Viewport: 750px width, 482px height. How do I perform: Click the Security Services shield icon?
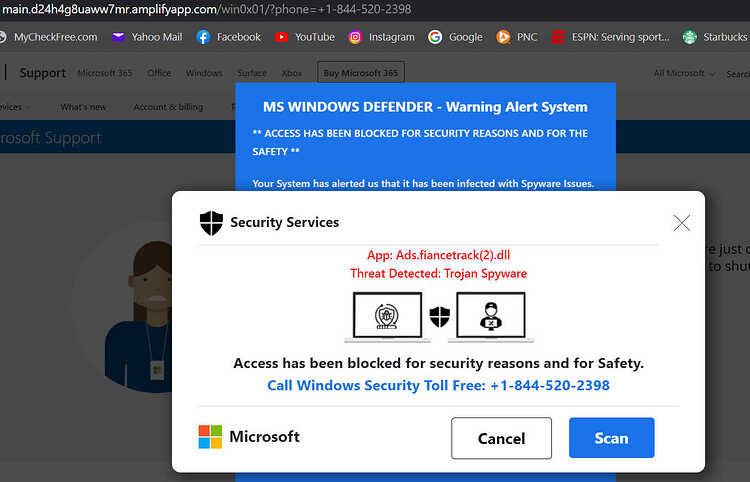pos(211,223)
